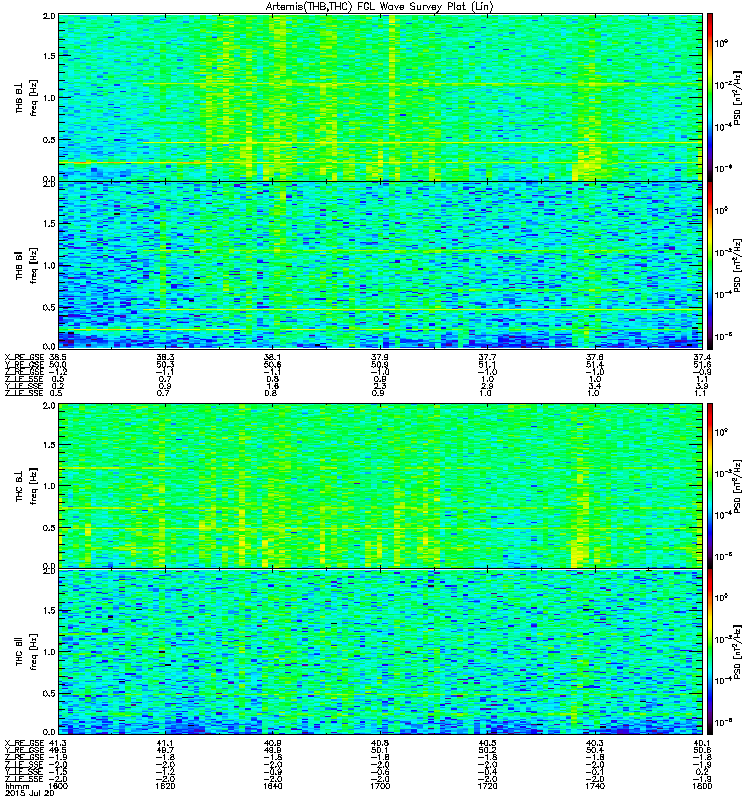Click the PSD color bar beside THB B-perpendicular panel

(710, 97)
